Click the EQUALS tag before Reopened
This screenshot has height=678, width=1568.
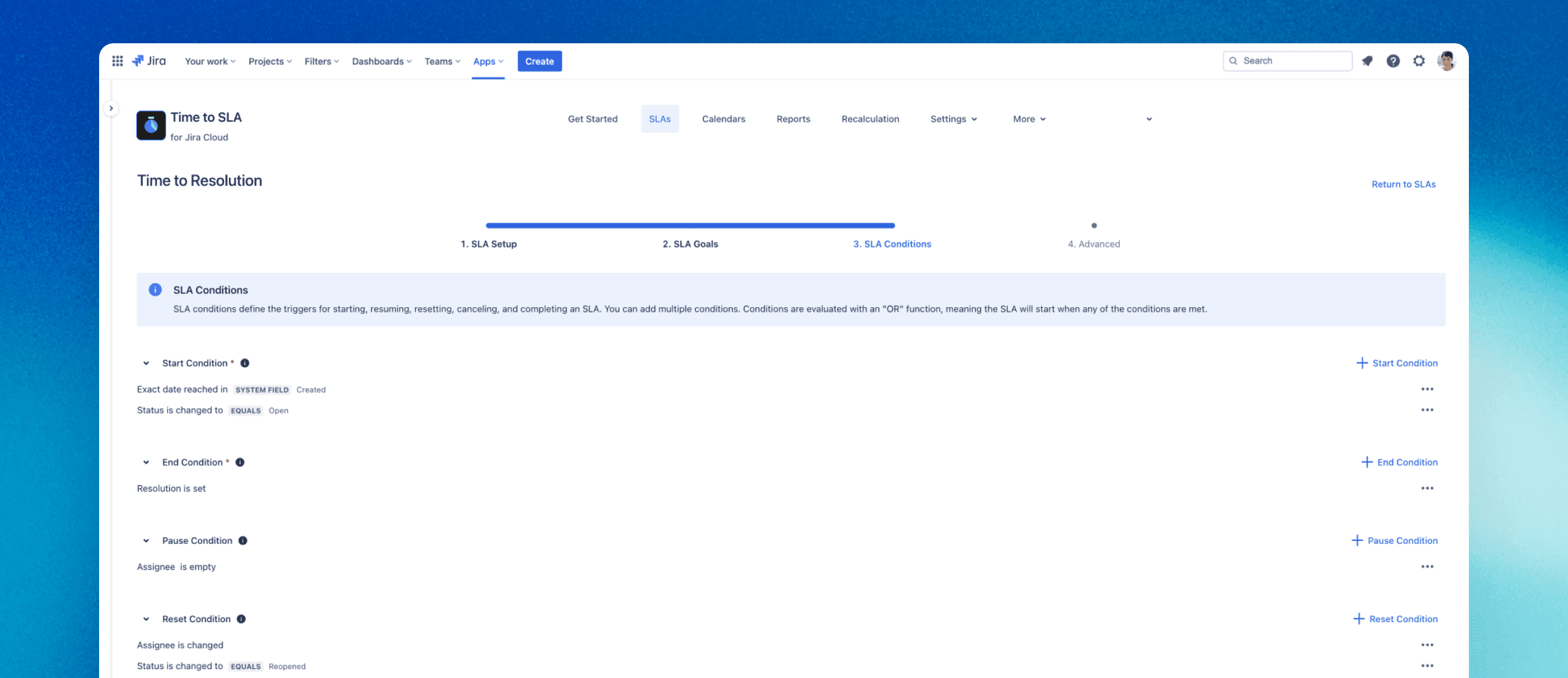(x=245, y=667)
